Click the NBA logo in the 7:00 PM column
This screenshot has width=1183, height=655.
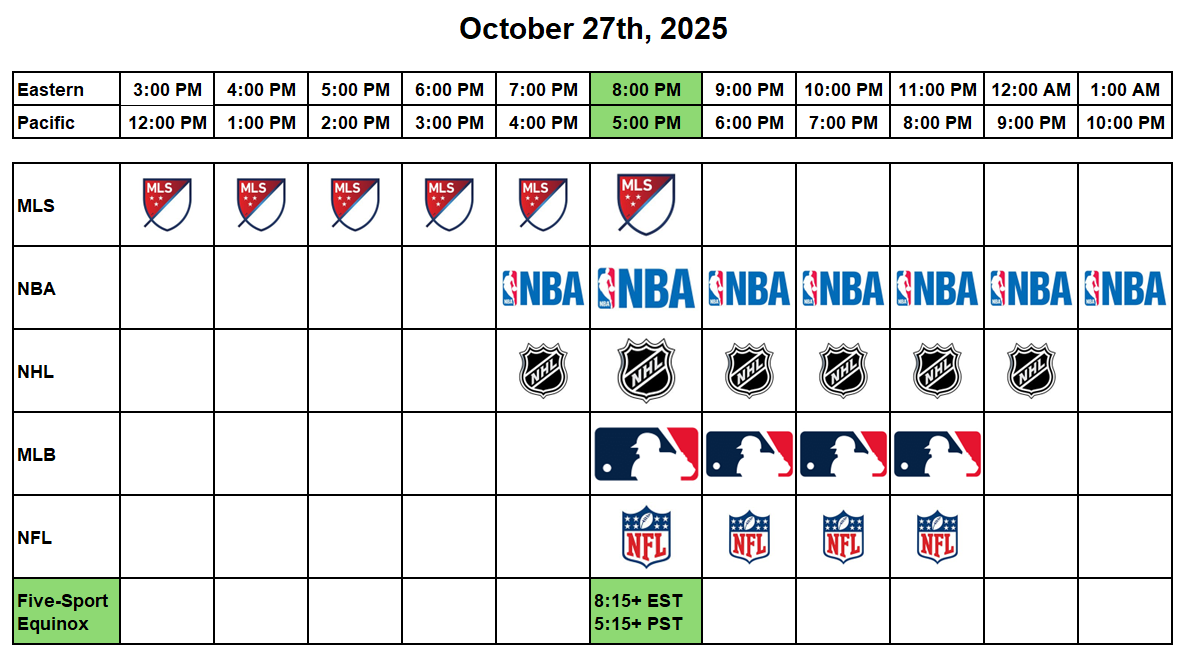543,289
